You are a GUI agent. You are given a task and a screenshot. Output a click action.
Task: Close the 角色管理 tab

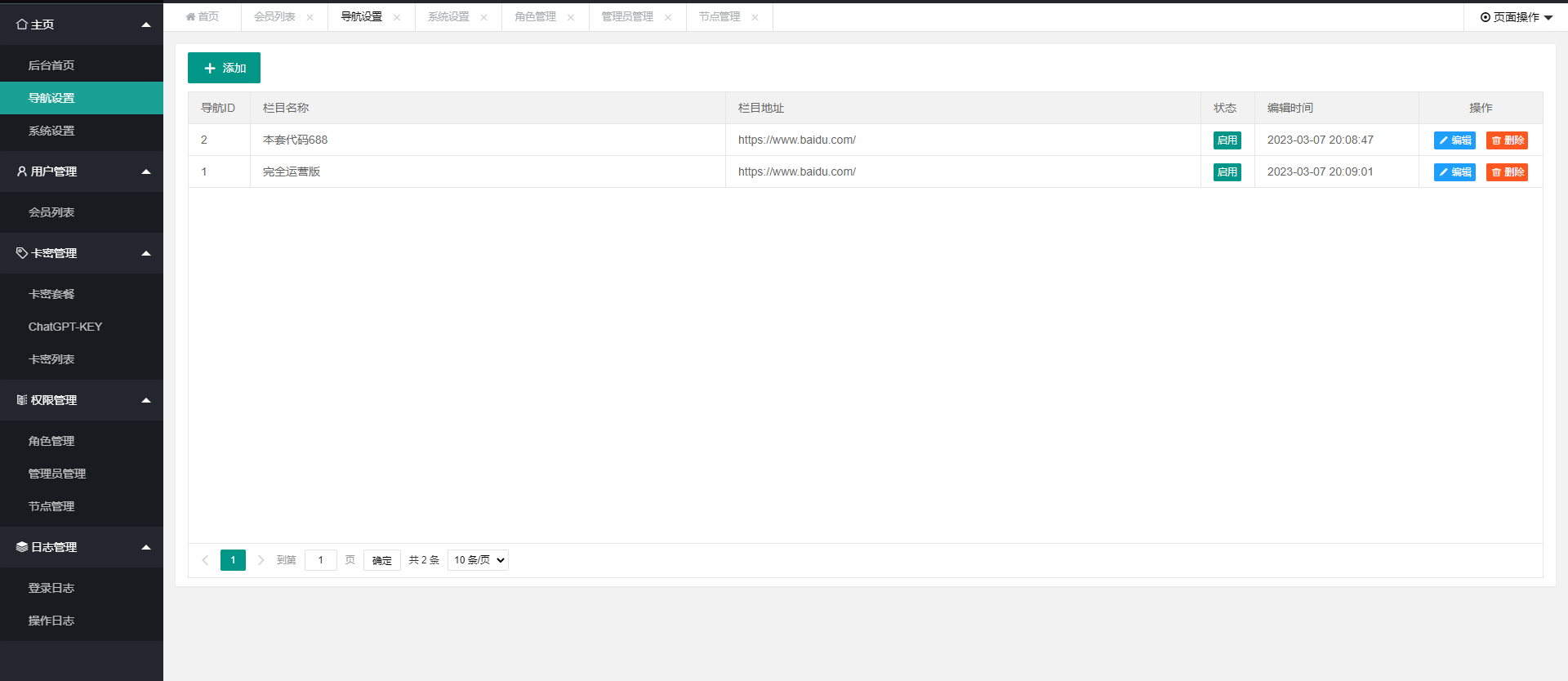[571, 17]
